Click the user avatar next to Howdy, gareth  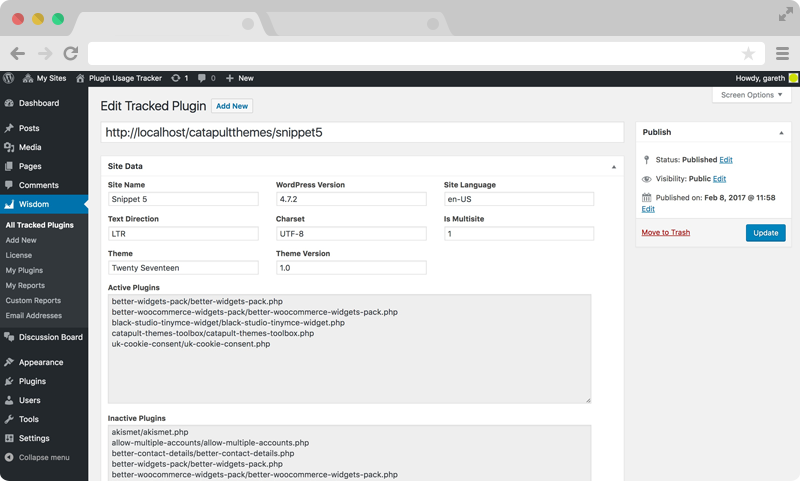(793, 78)
